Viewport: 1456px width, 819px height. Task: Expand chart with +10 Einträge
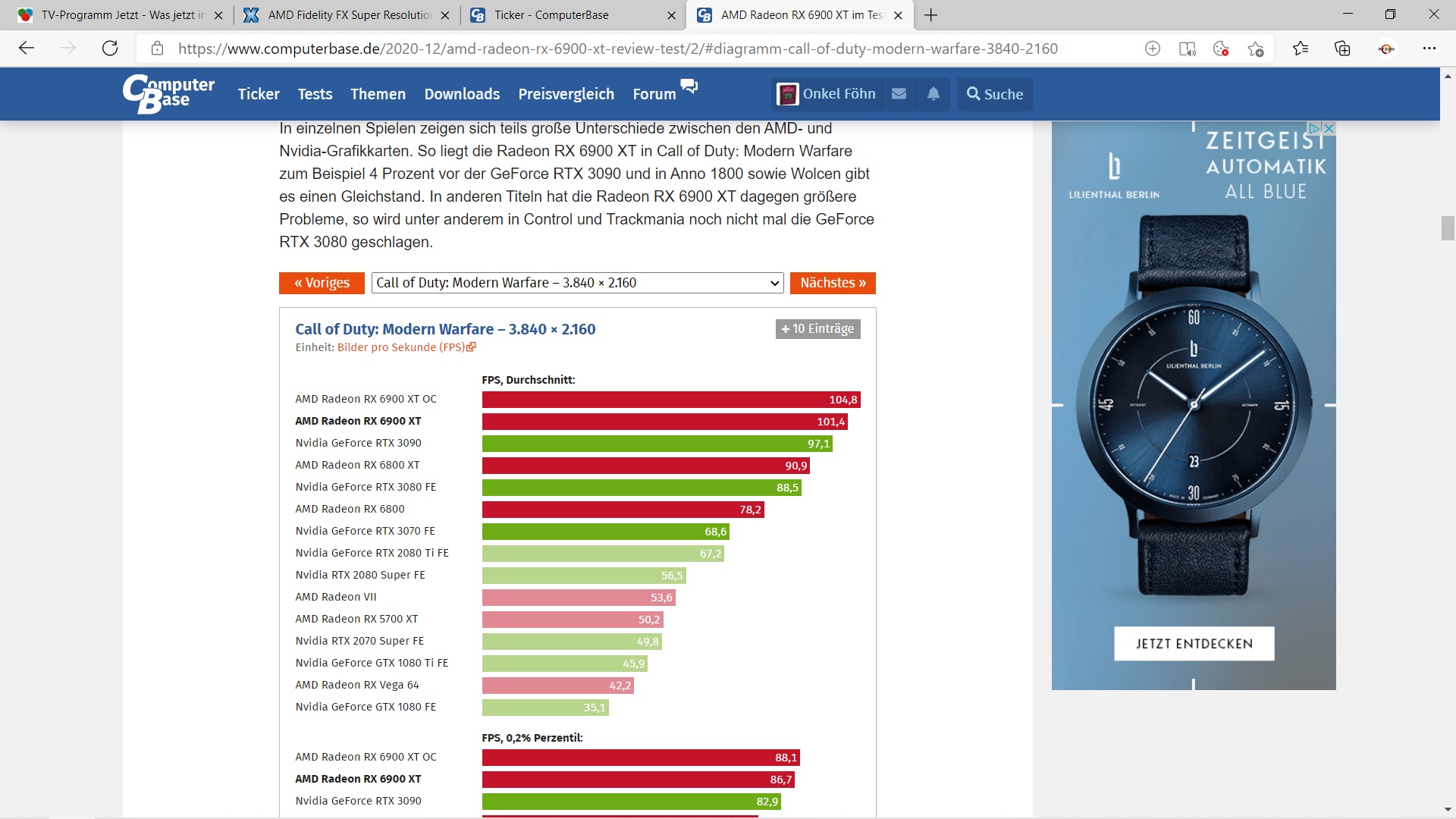pyautogui.click(x=817, y=328)
